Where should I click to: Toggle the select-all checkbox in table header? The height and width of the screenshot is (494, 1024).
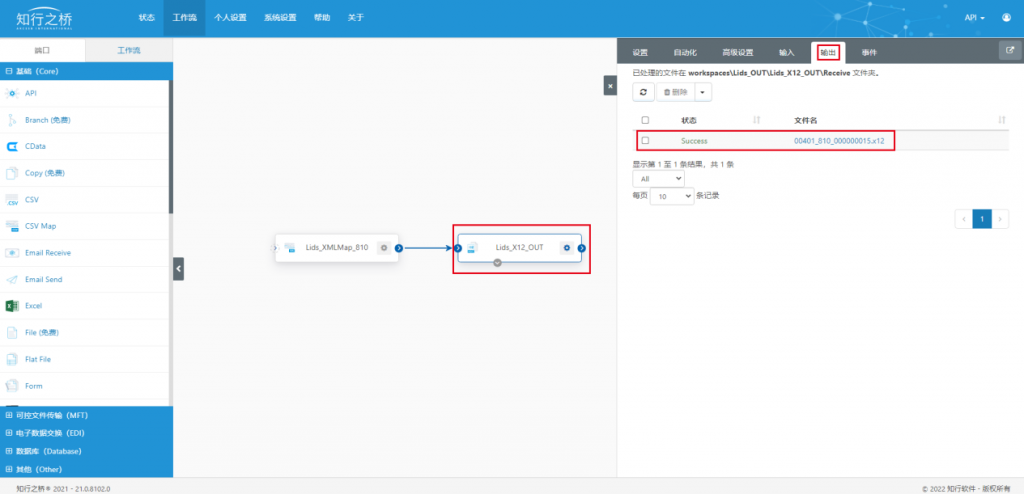[645, 120]
